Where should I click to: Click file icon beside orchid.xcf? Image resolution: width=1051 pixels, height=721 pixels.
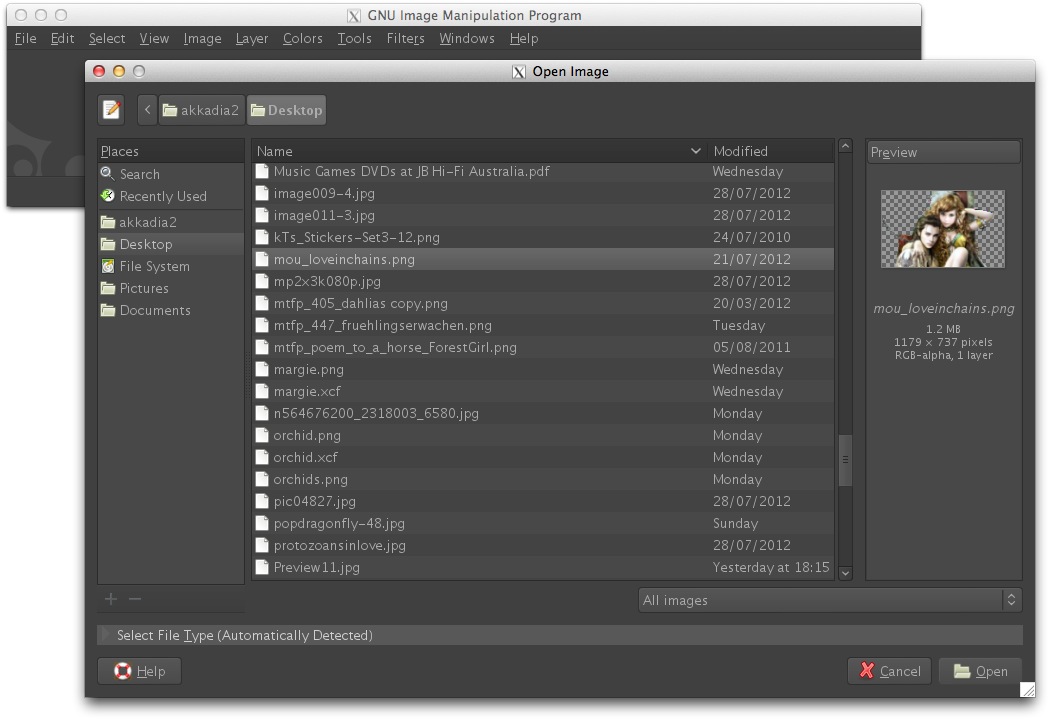262,457
